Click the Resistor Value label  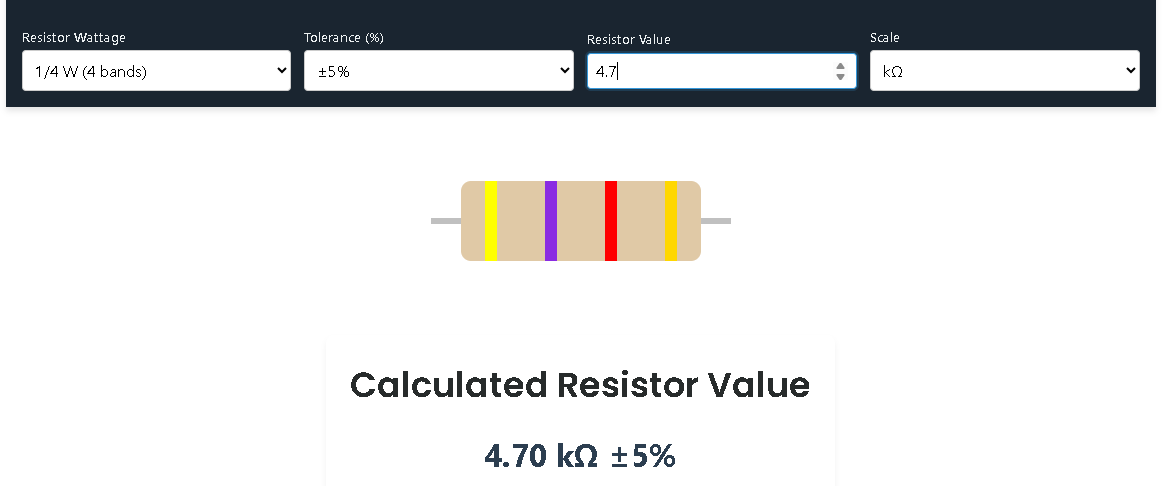pos(628,39)
